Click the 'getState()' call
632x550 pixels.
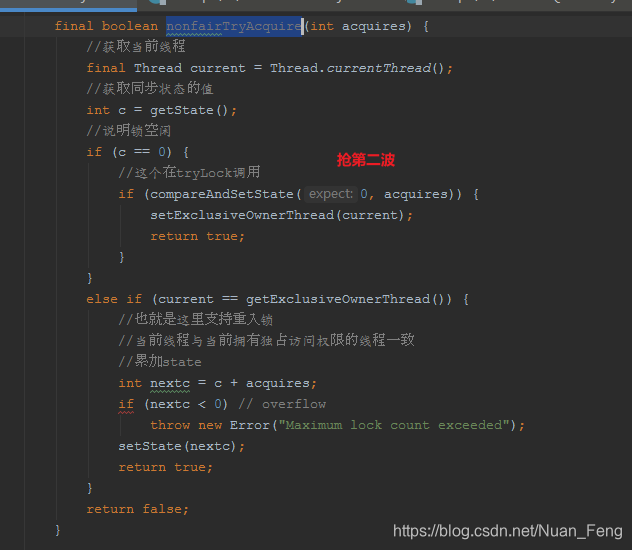click(x=189, y=110)
